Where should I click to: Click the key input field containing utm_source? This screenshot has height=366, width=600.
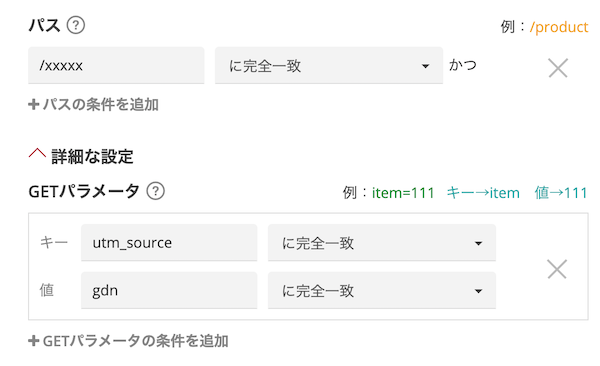click(x=169, y=243)
